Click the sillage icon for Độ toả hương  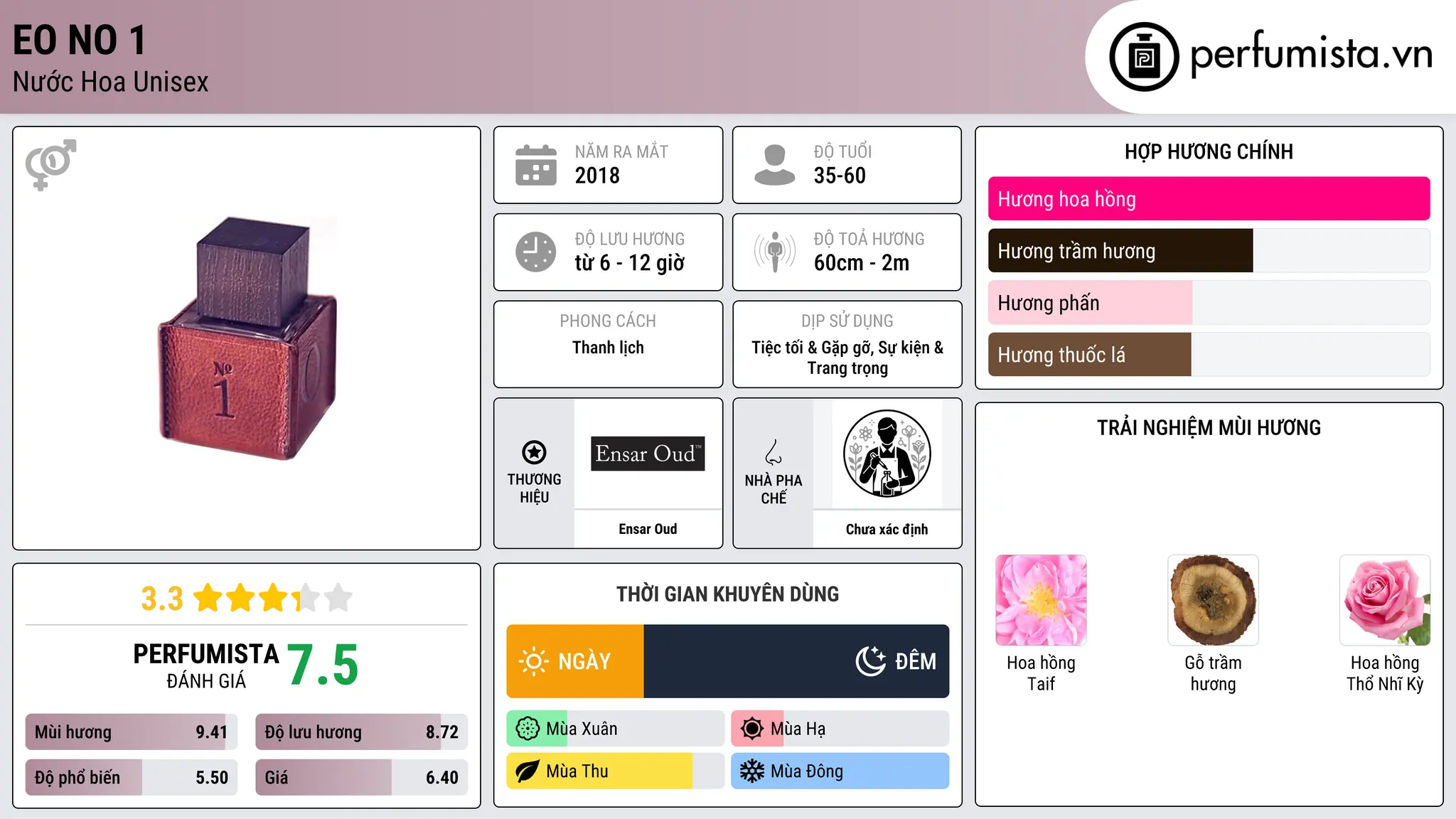pos(774,252)
